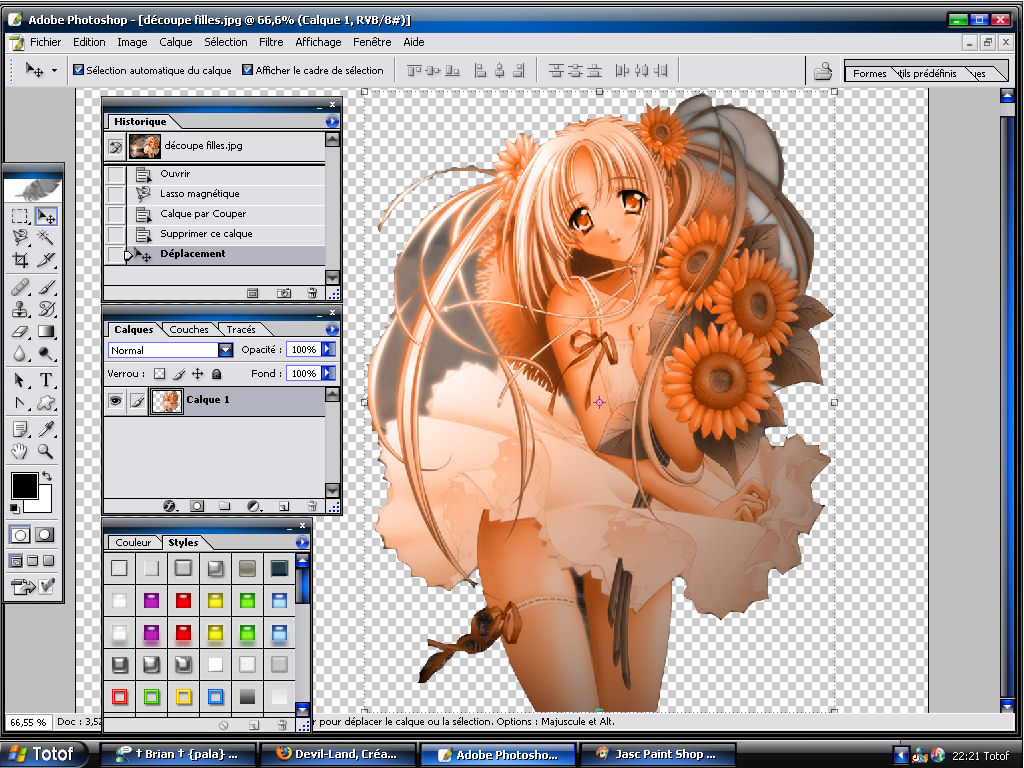Switch to the Couleur tab
Viewport: 1024px width, 768px height.
pyautogui.click(x=133, y=543)
